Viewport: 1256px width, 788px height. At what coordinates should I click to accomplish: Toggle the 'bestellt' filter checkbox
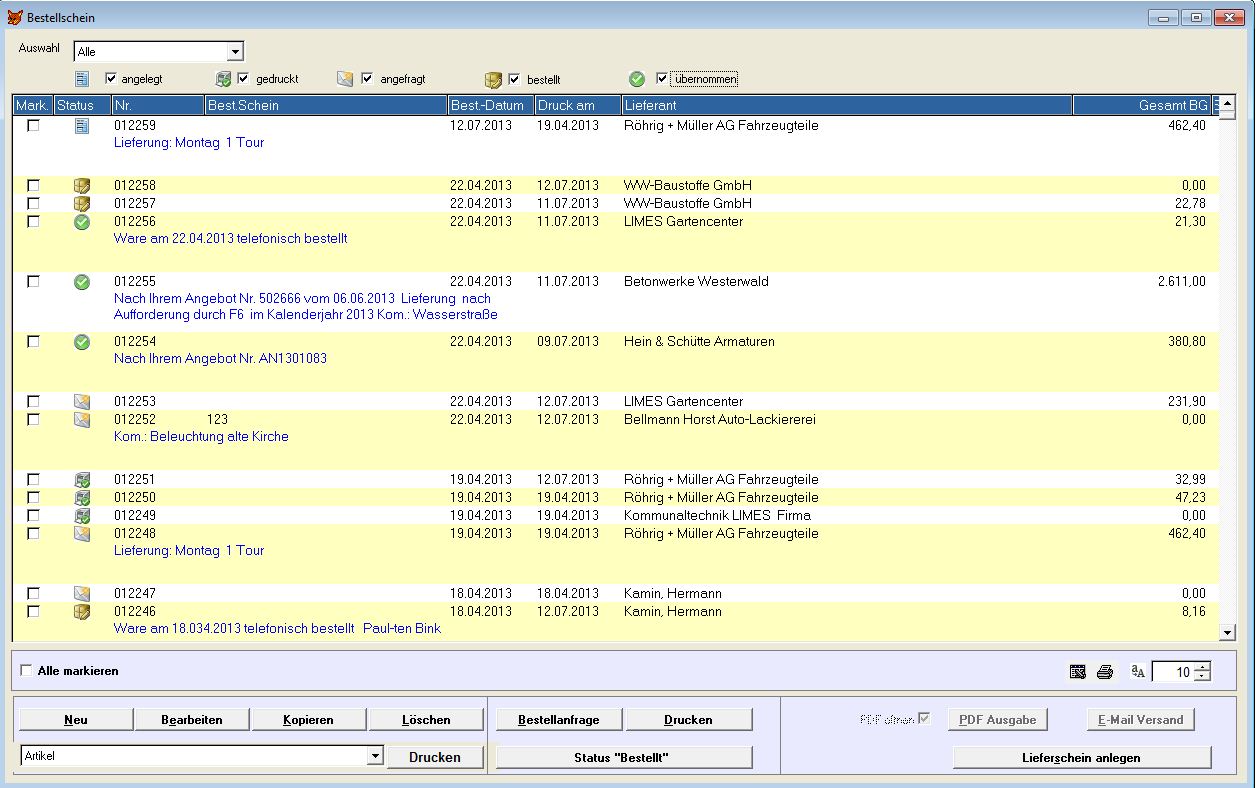coord(514,79)
